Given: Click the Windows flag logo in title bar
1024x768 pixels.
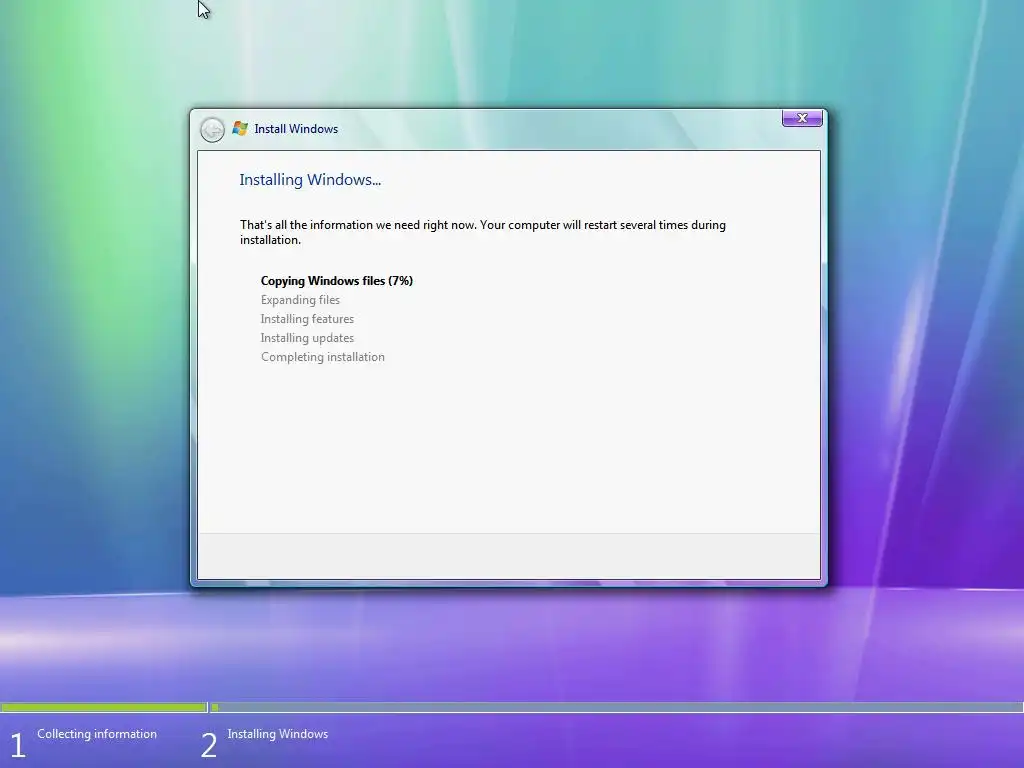Looking at the screenshot, I should 240,129.
